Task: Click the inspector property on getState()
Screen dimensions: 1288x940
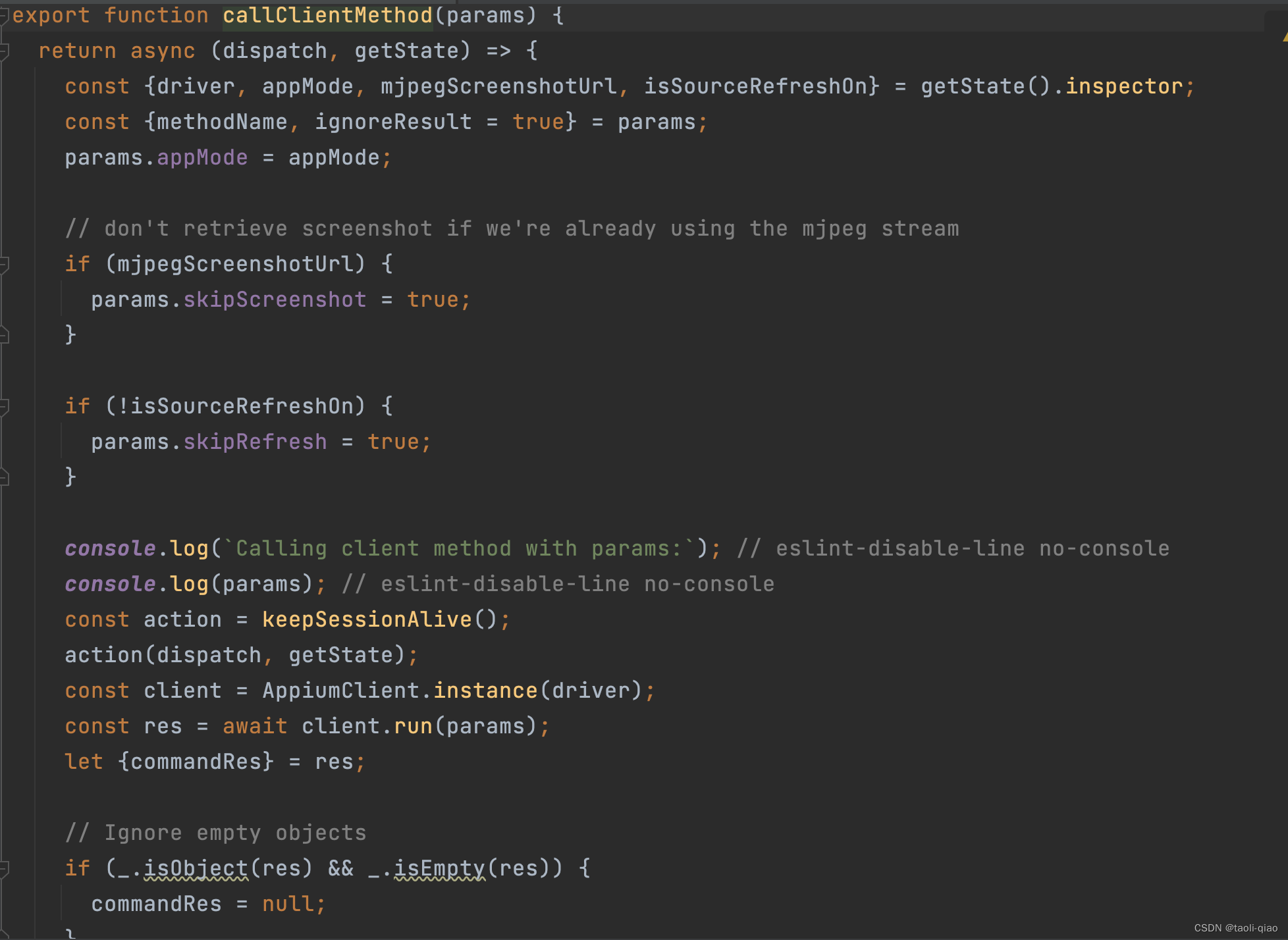Action: (1124, 86)
